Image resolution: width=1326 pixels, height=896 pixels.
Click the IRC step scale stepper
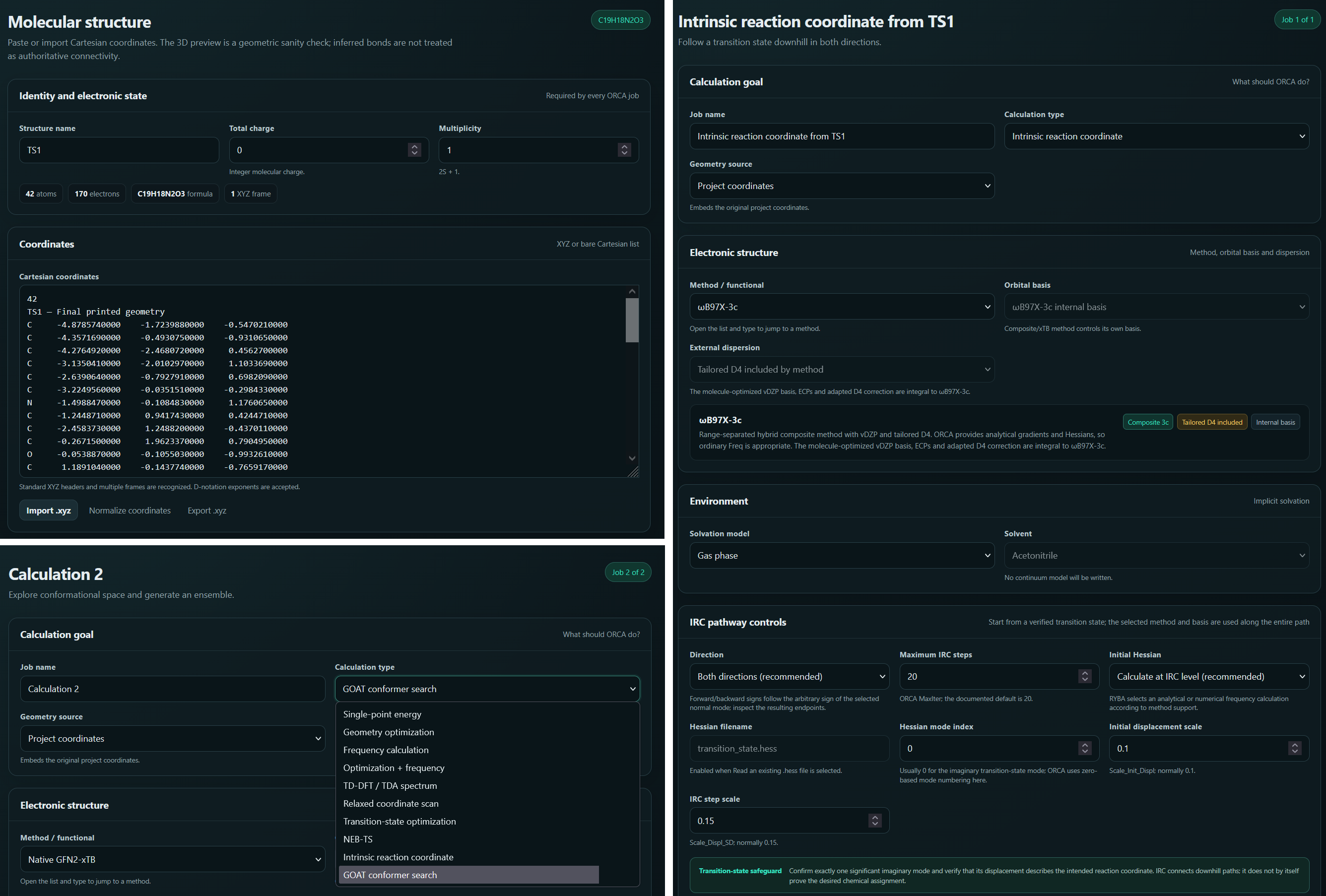point(875,821)
